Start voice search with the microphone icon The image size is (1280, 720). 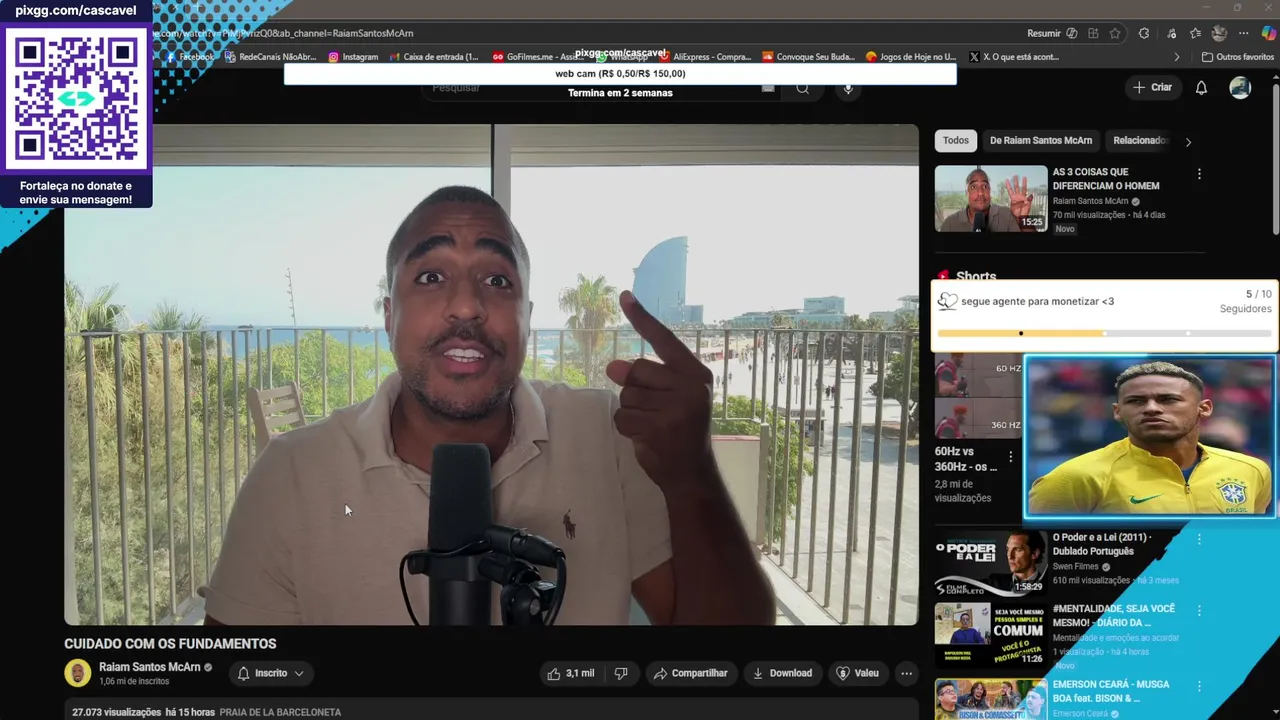[848, 88]
